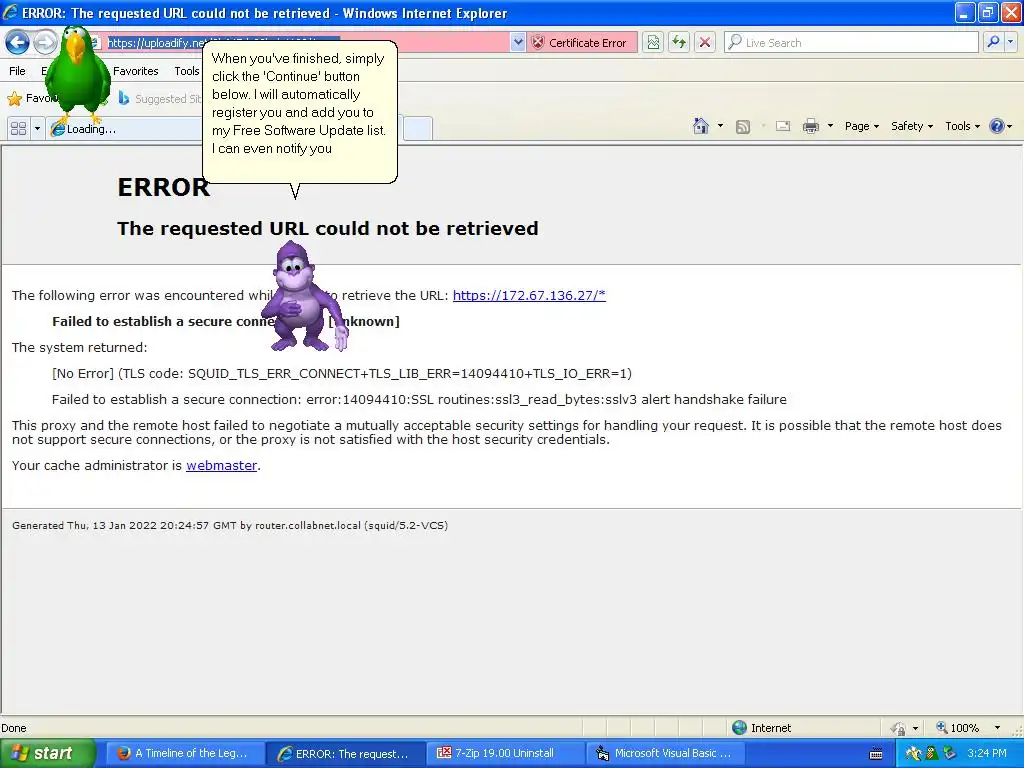This screenshot has width=1024, height=768.
Task: Click the webmaster email link
Action: pos(221,466)
